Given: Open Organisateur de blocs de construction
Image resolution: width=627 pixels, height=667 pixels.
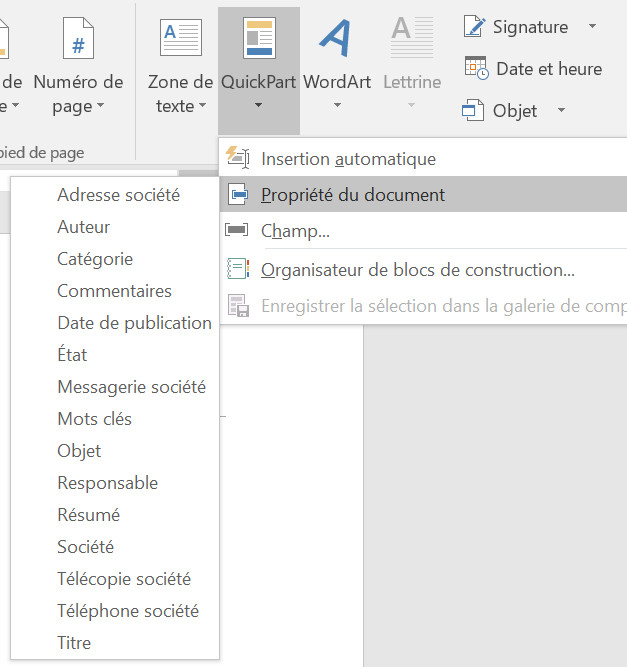Looking at the screenshot, I should click(417, 270).
